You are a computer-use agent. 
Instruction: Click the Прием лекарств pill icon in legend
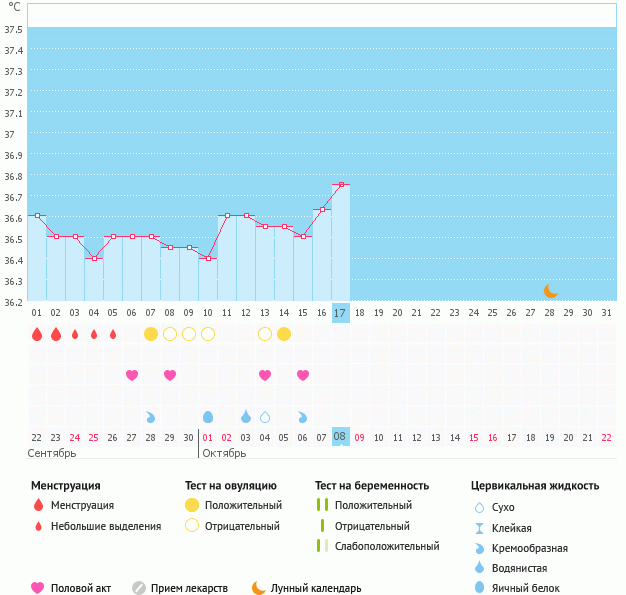click(139, 588)
